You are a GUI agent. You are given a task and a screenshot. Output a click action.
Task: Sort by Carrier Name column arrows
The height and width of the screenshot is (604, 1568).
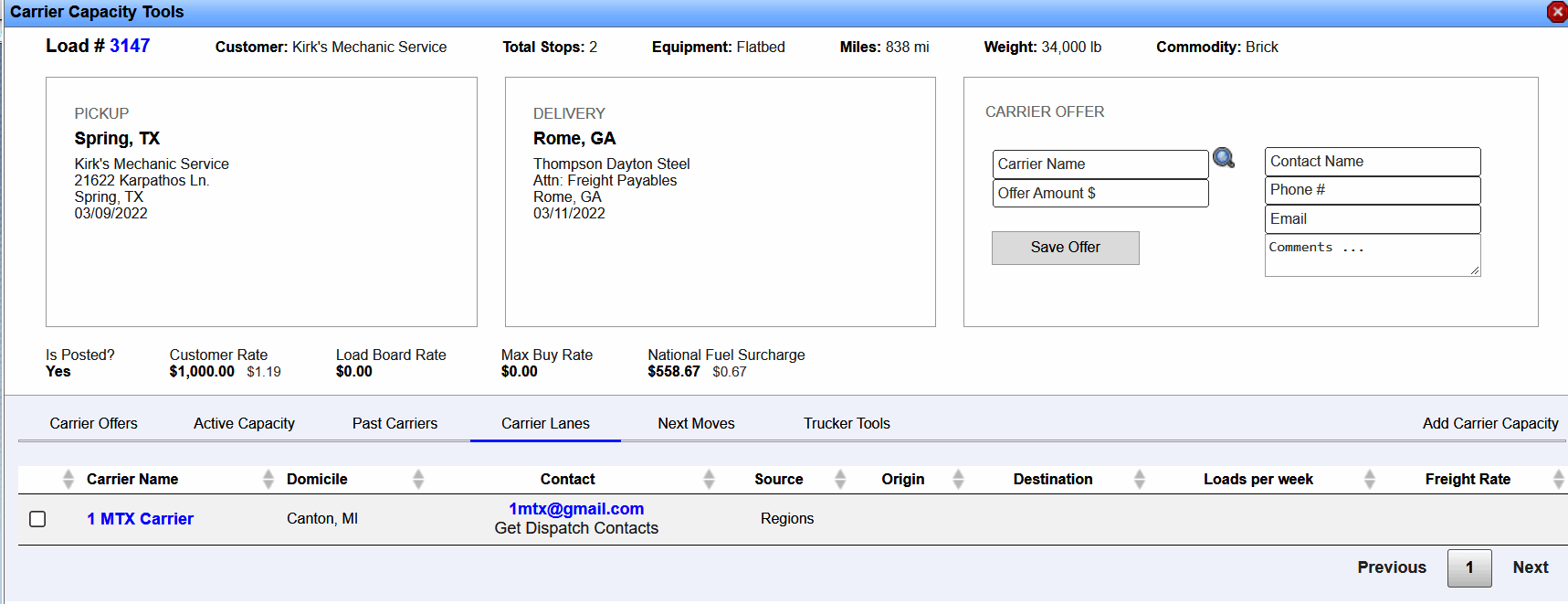point(268,479)
